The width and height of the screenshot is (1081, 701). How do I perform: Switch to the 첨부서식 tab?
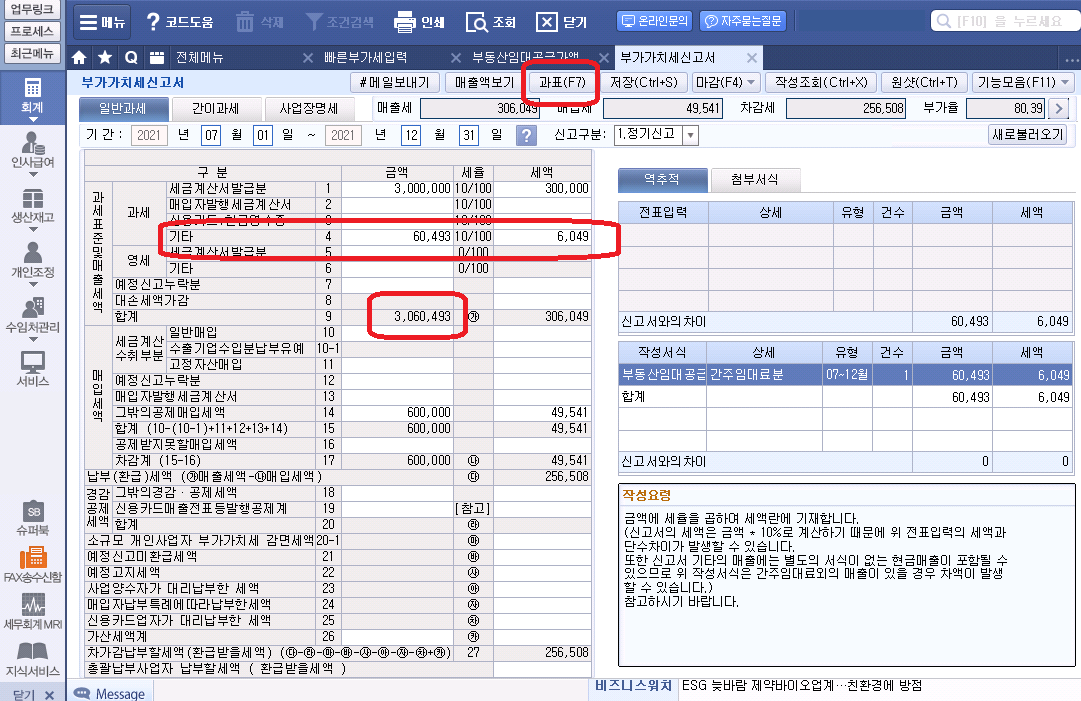(755, 179)
